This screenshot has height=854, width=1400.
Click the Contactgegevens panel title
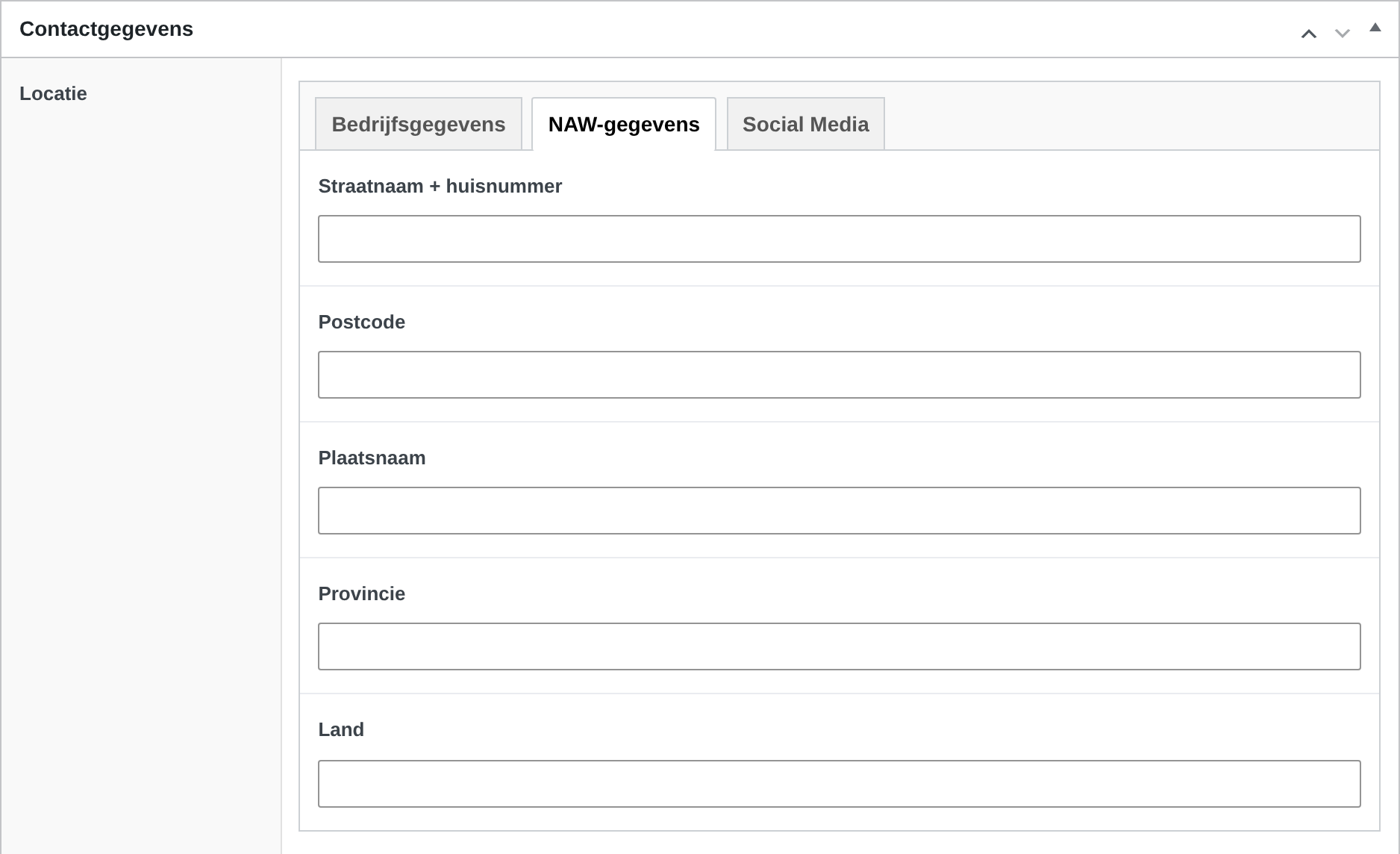106,29
